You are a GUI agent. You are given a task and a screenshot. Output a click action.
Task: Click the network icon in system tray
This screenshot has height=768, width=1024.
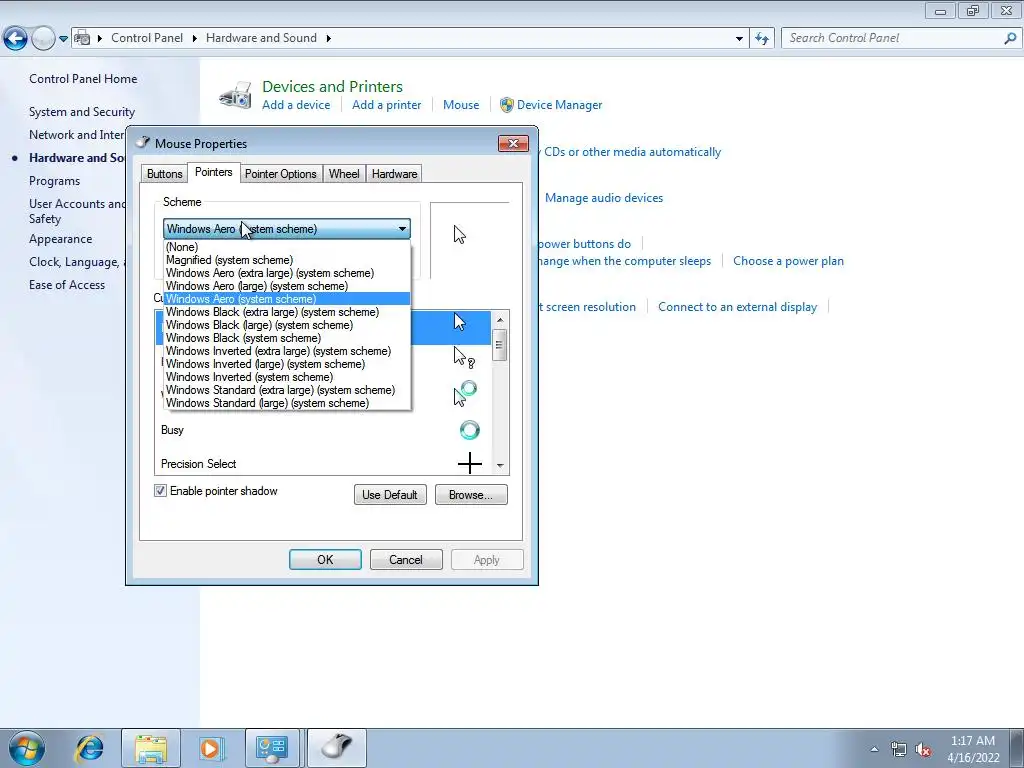tap(899, 750)
